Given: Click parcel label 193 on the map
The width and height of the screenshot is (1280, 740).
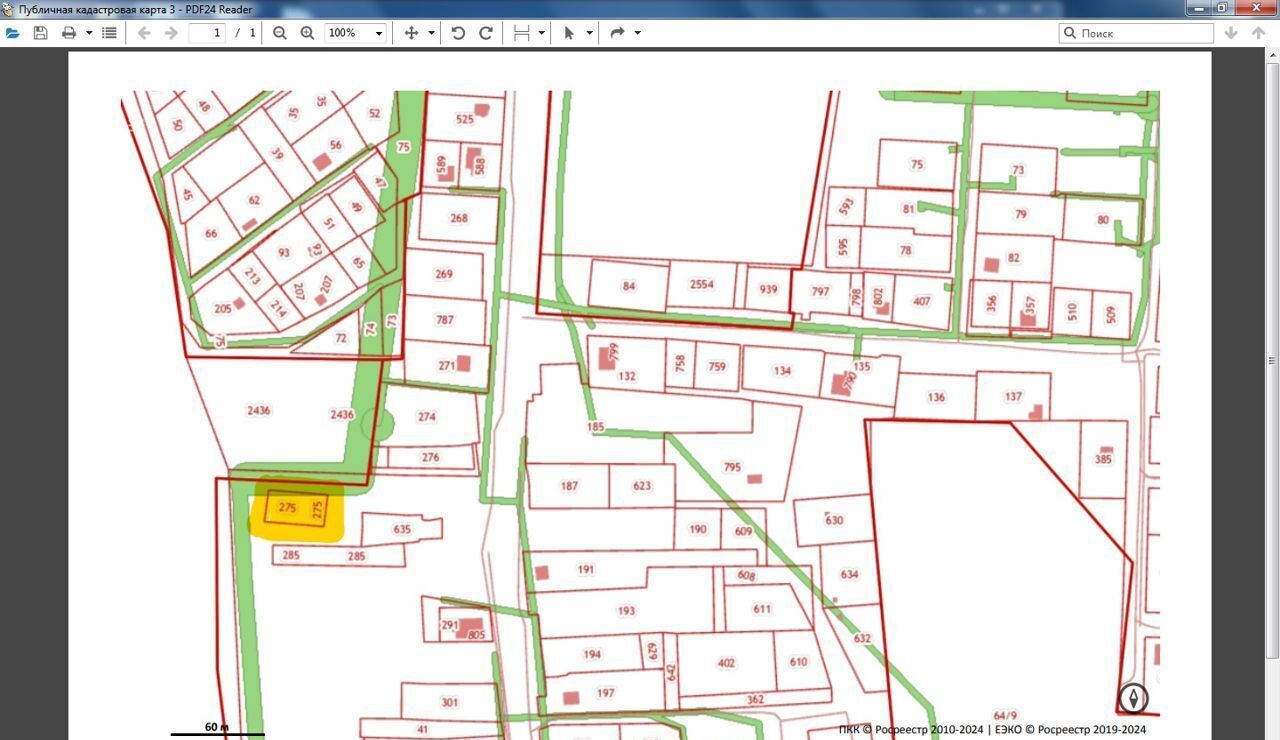Looking at the screenshot, I should tap(626, 610).
